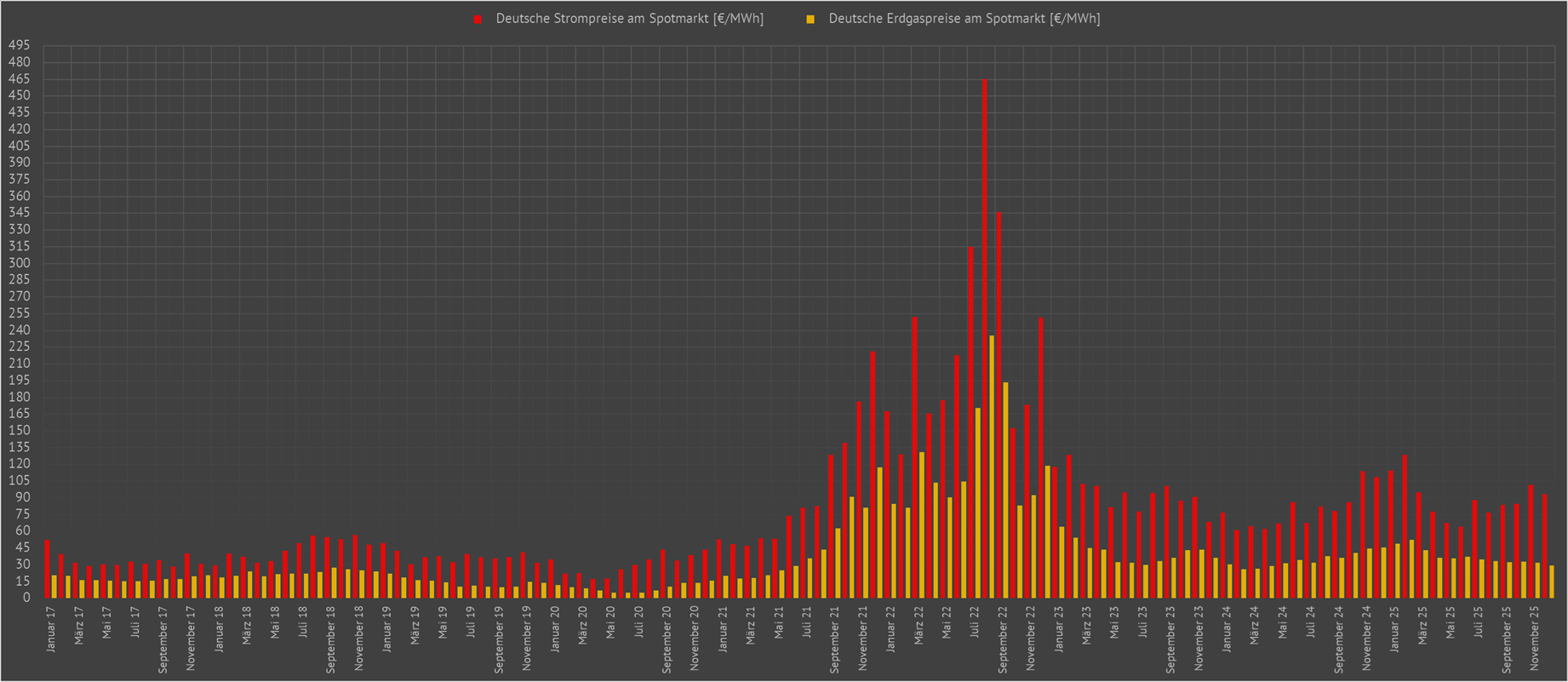1568x682 pixels.
Task: Click the November 18 axis label
Action: tap(359, 638)
